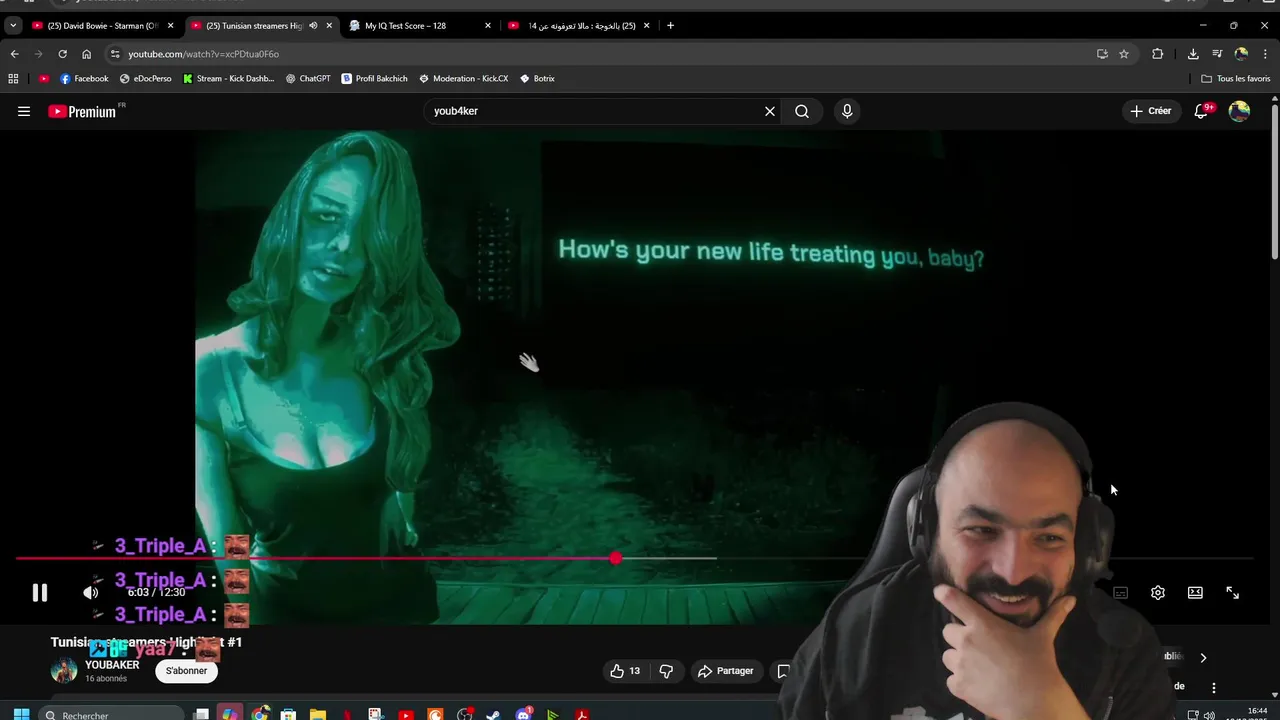Open the YouTube account avatar menu
Screen dimensions: 1280x720
click(x=1239, y=111)
